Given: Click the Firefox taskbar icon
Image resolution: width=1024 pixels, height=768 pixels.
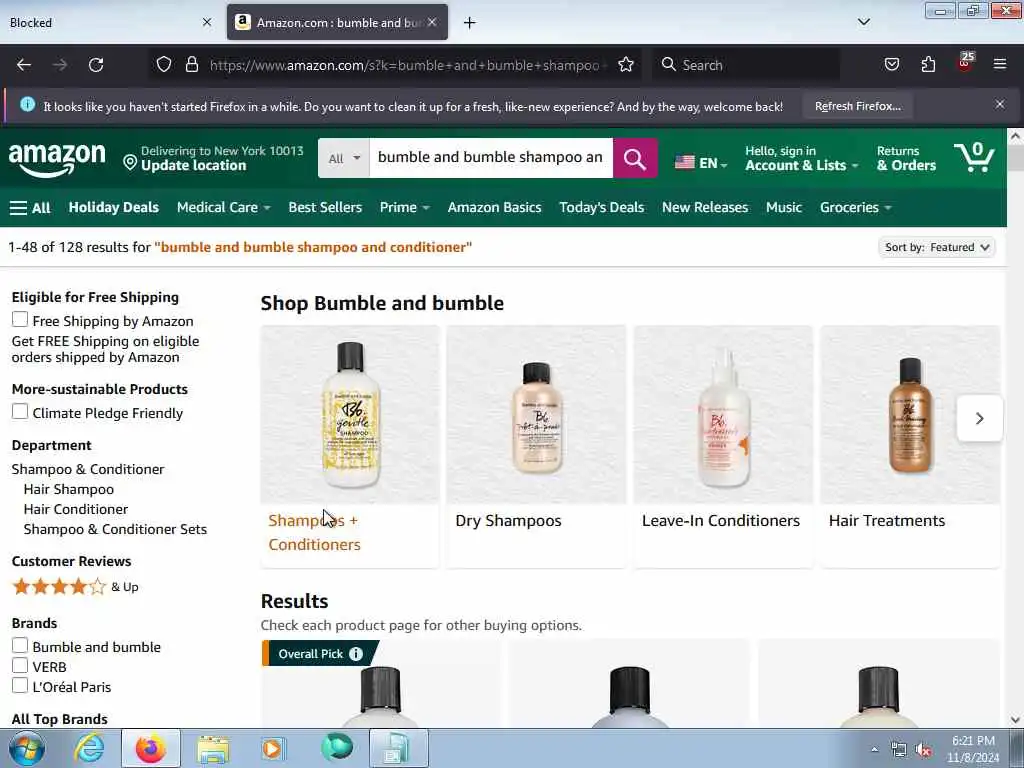Looking at the screenshot, I should coord(151,748).
